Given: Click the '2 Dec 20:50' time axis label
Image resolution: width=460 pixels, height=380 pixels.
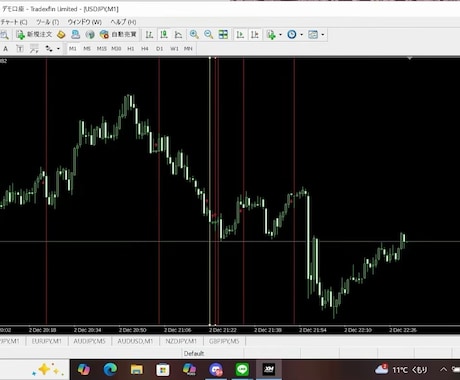Looking at the screenshot, I should point(133,330).
